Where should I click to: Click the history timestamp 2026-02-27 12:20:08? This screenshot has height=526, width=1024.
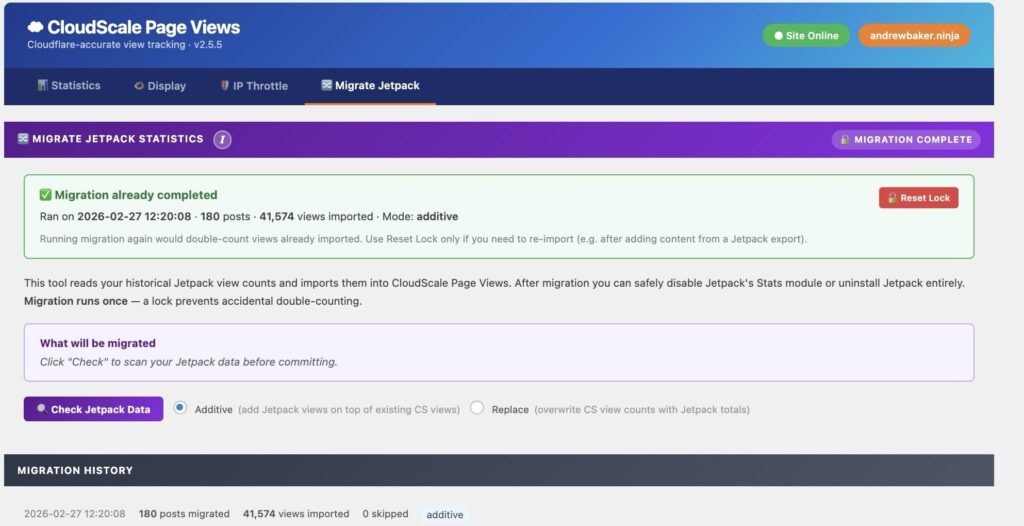(x=74, y=514)
